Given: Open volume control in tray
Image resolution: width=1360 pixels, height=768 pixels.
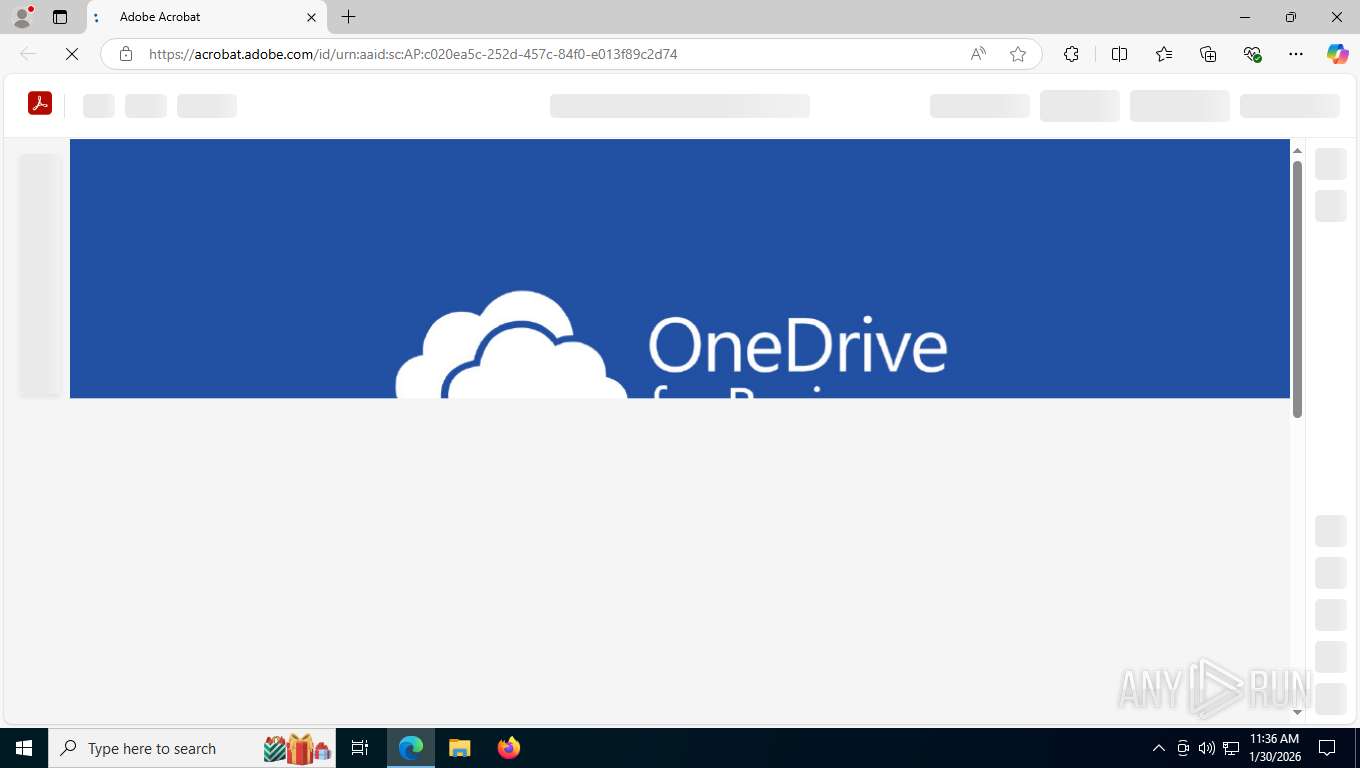Looking at the screenshot, I should pos(1207,748).
